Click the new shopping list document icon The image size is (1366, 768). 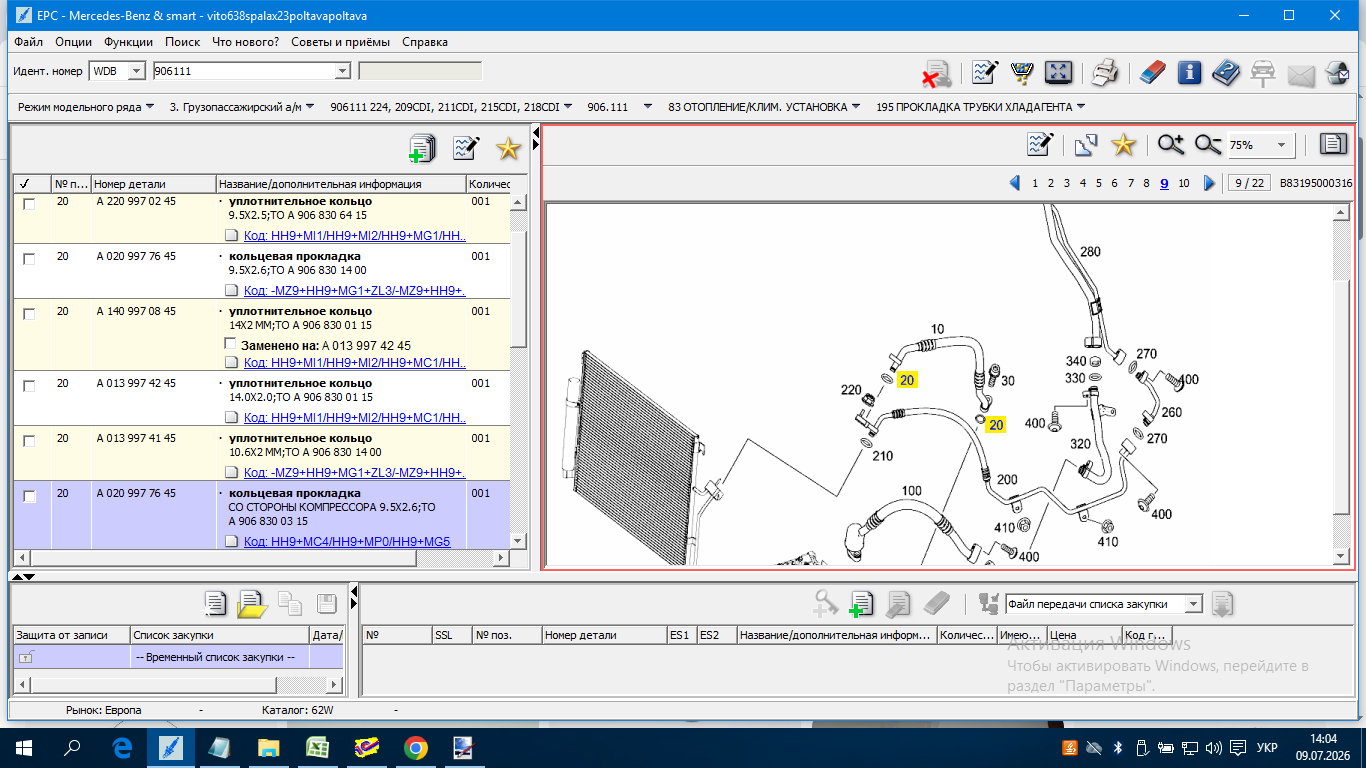point(215,603)
